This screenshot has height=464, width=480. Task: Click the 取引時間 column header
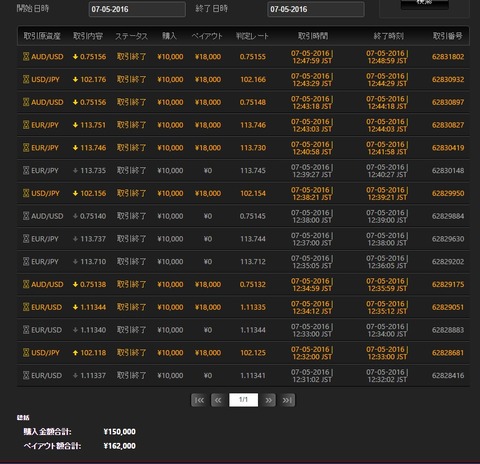(x=313, y=36)
